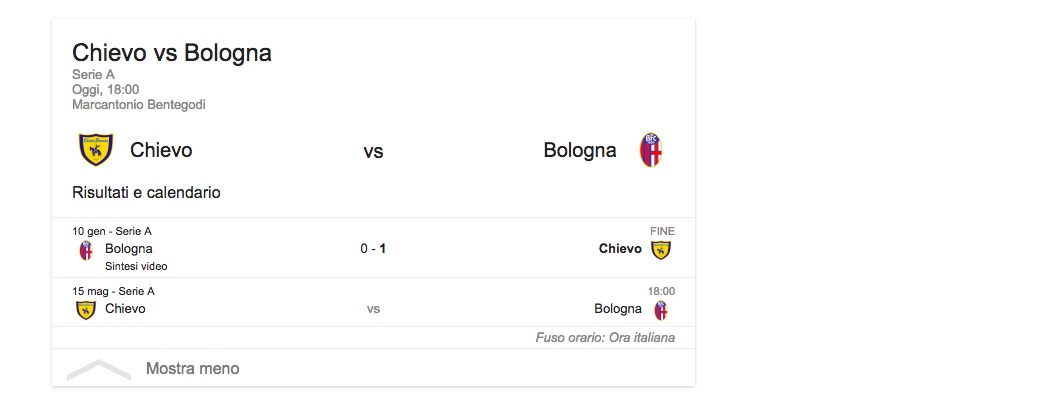Click Chievo crest in 15 mag match
The image size is (1059, 404).
(x=86, y=309)
